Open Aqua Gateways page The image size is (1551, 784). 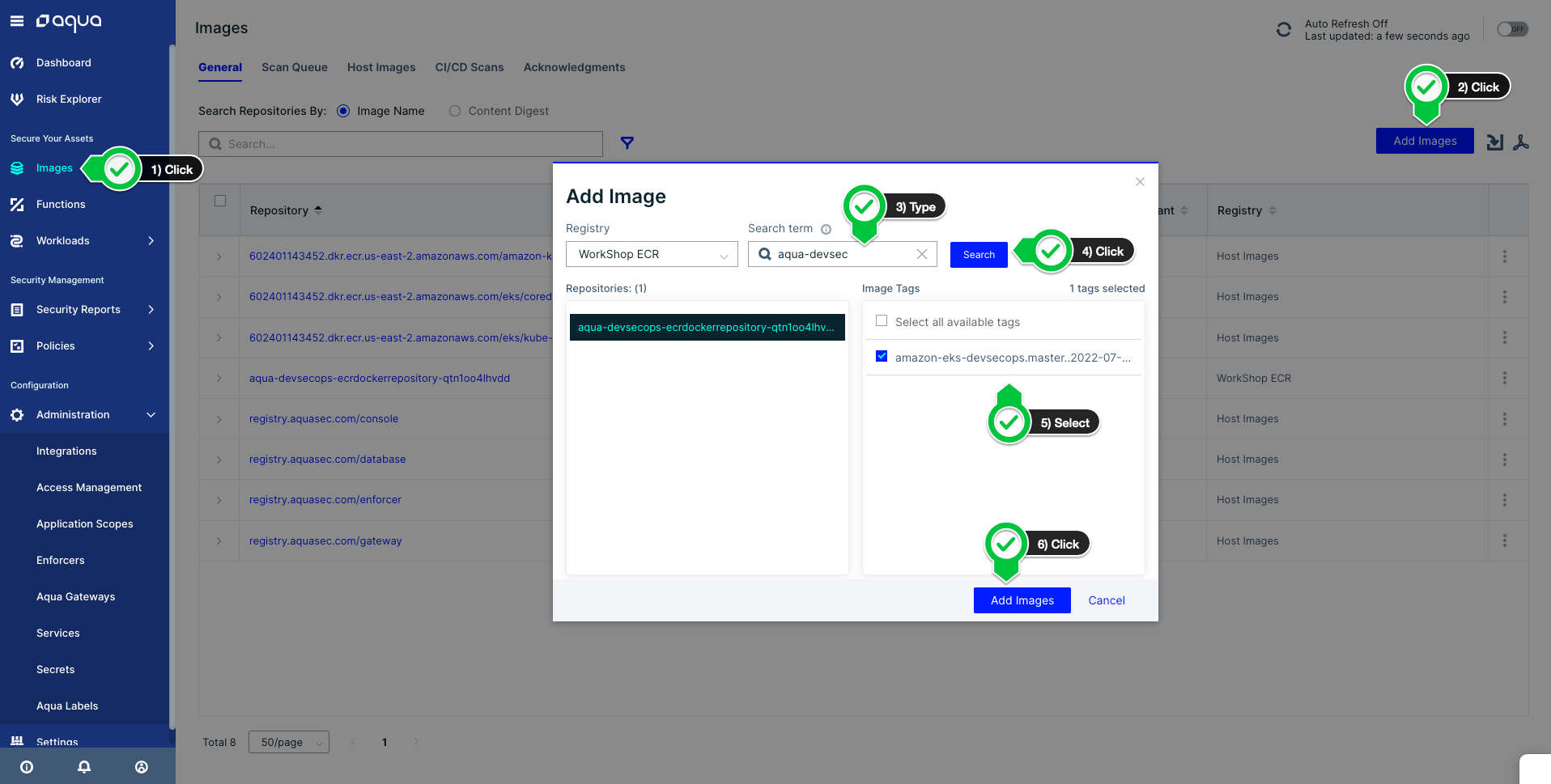click(76, 596)
